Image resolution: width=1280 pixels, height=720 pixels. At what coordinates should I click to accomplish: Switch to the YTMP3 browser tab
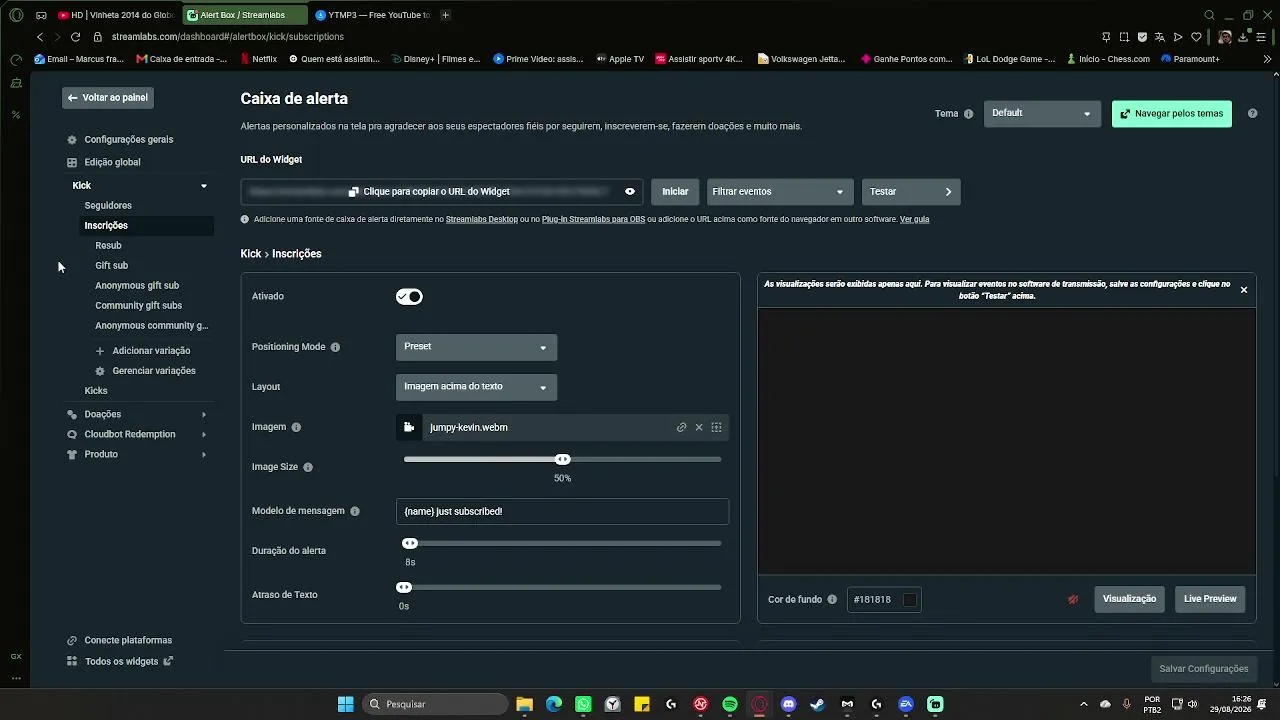click(371, 15)
